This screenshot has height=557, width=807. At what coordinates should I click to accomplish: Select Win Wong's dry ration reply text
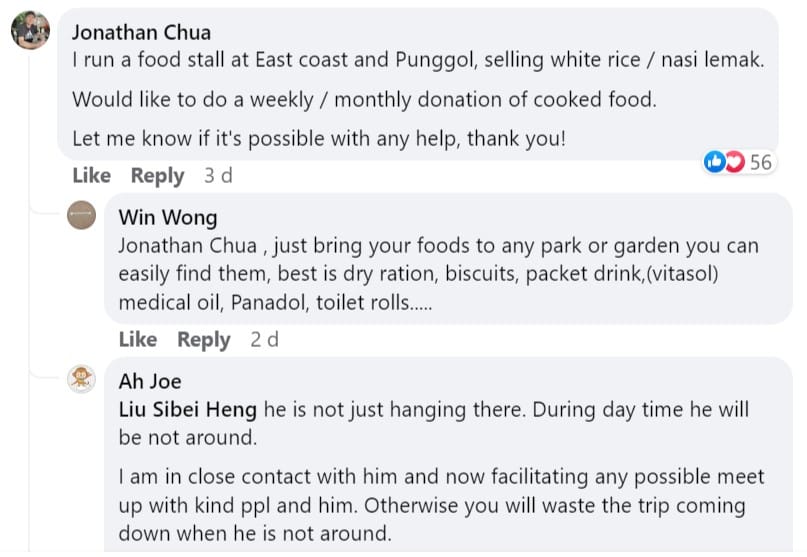pyautogui.click(x=438, y=274)
